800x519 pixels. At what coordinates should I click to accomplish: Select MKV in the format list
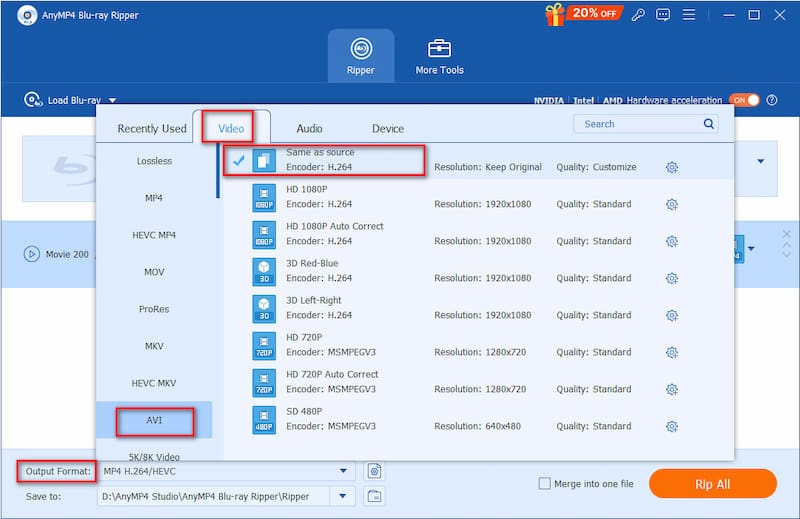[154, 346]
